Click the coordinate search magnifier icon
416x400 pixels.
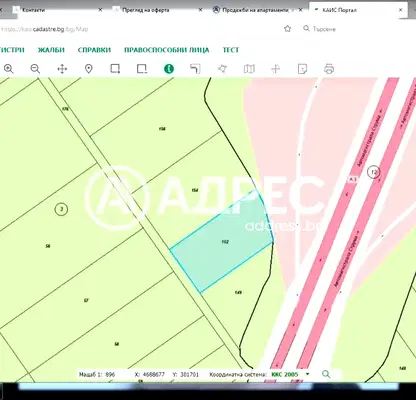[x=326, y=374]
